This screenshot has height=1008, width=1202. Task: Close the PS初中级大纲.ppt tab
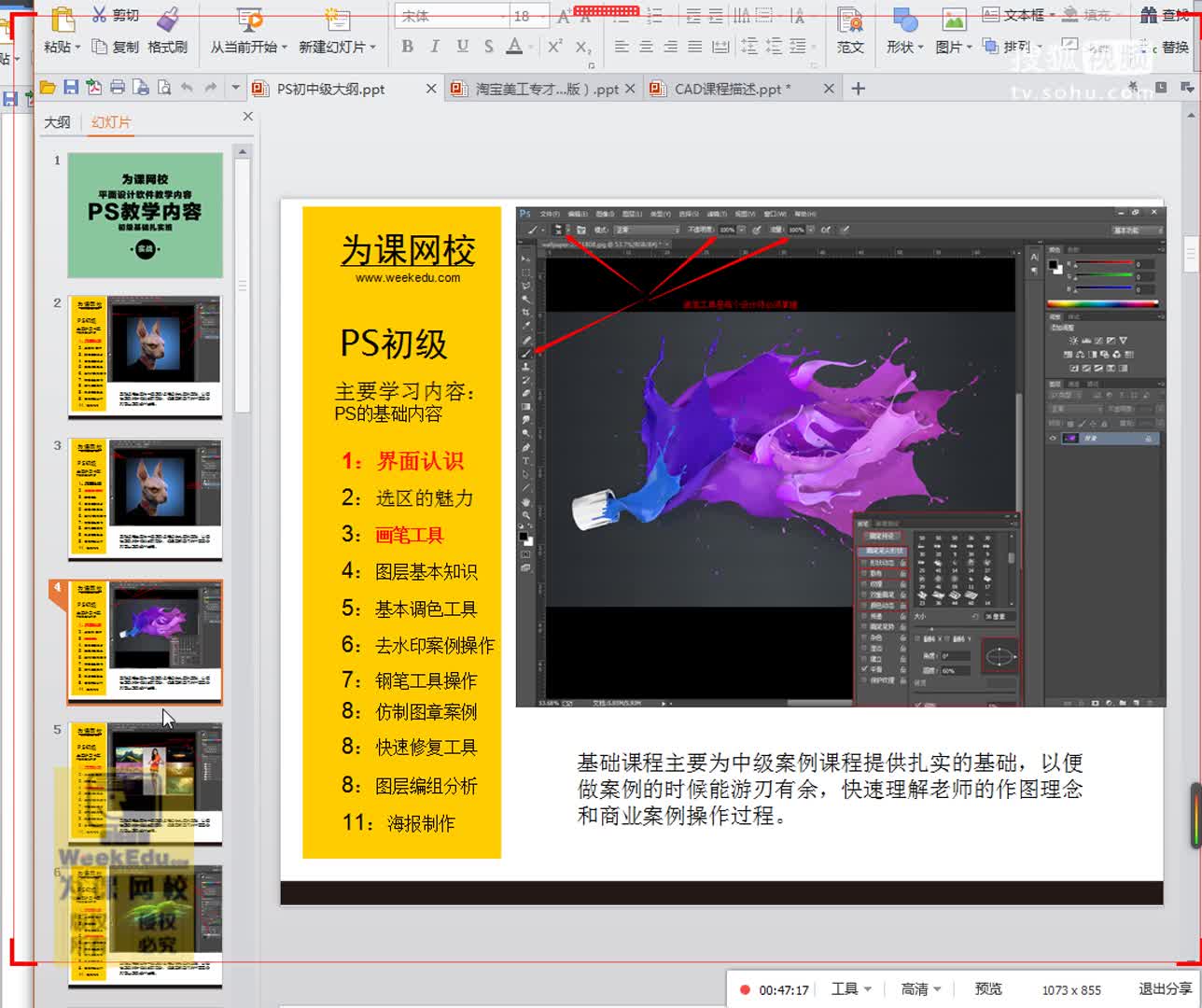pyautogui.click(x=431, y=89)
